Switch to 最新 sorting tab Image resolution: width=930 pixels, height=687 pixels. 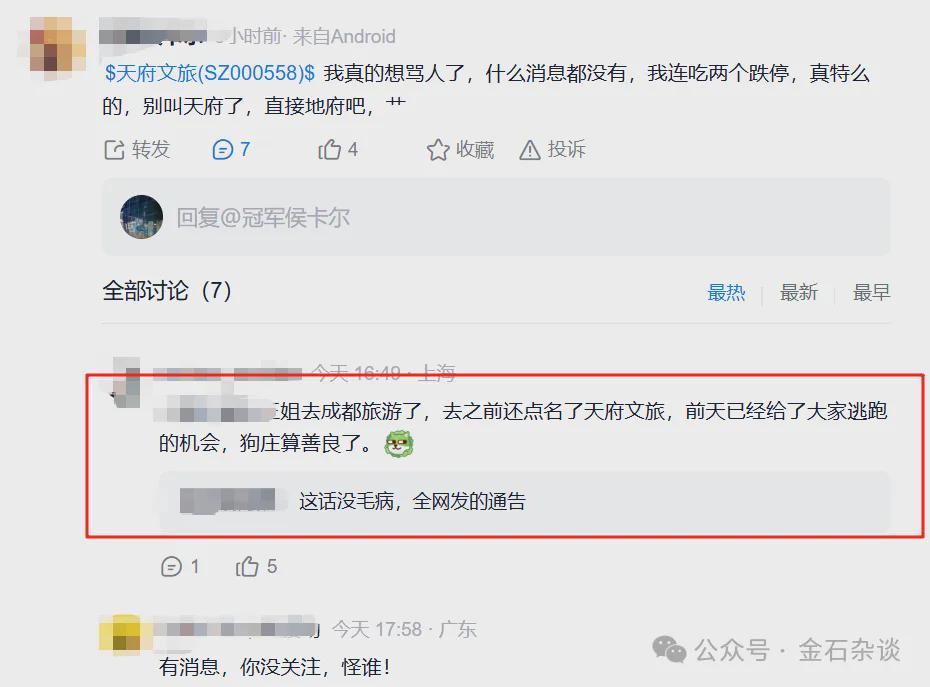pyautogui.click(x=798, y=292)
